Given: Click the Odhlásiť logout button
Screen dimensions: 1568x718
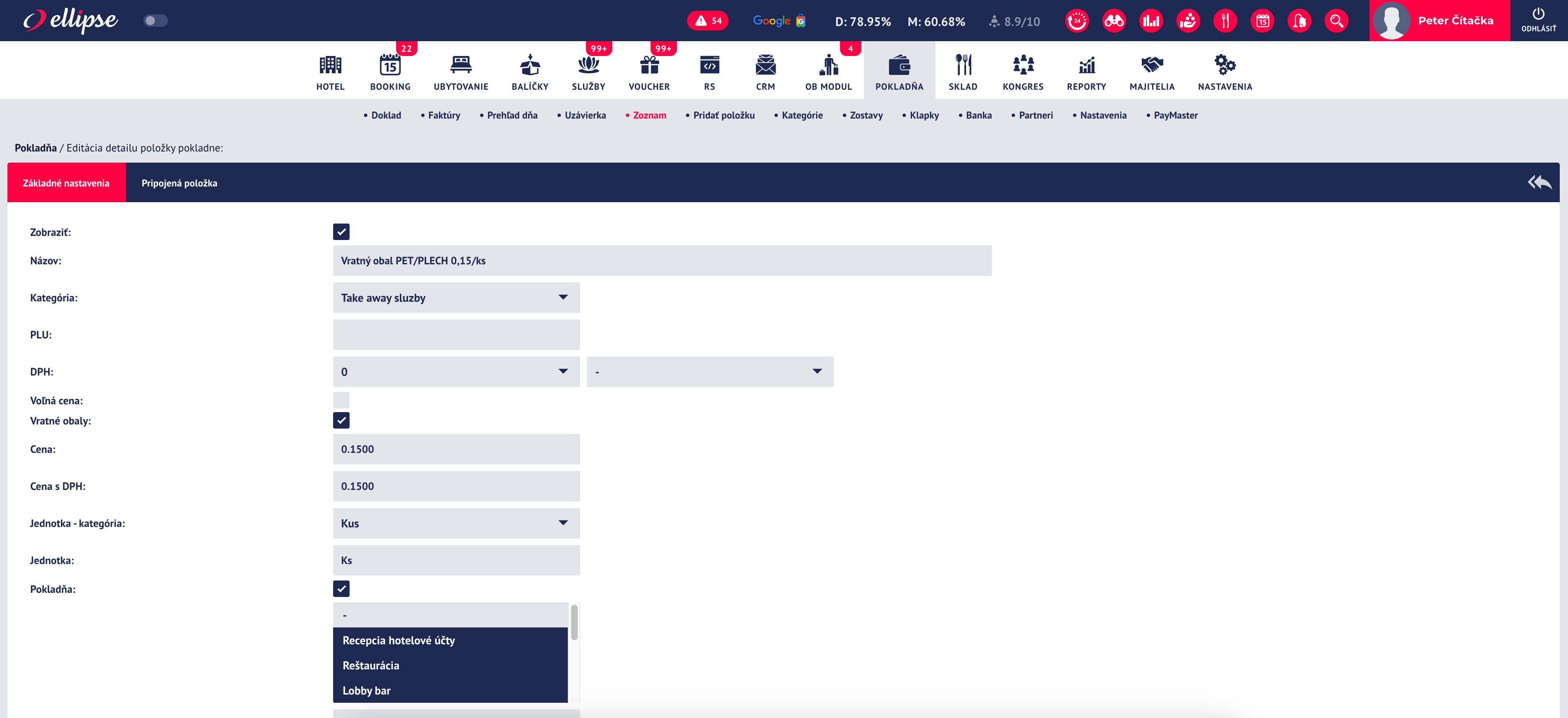Looking at the screenshot, I should pos(1538,21).
